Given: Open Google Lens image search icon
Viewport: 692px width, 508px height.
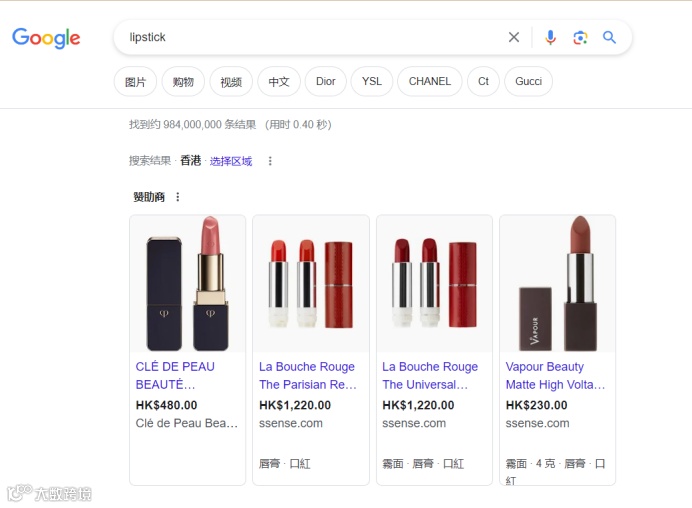Looking at the screenshot, I should 580,38.
